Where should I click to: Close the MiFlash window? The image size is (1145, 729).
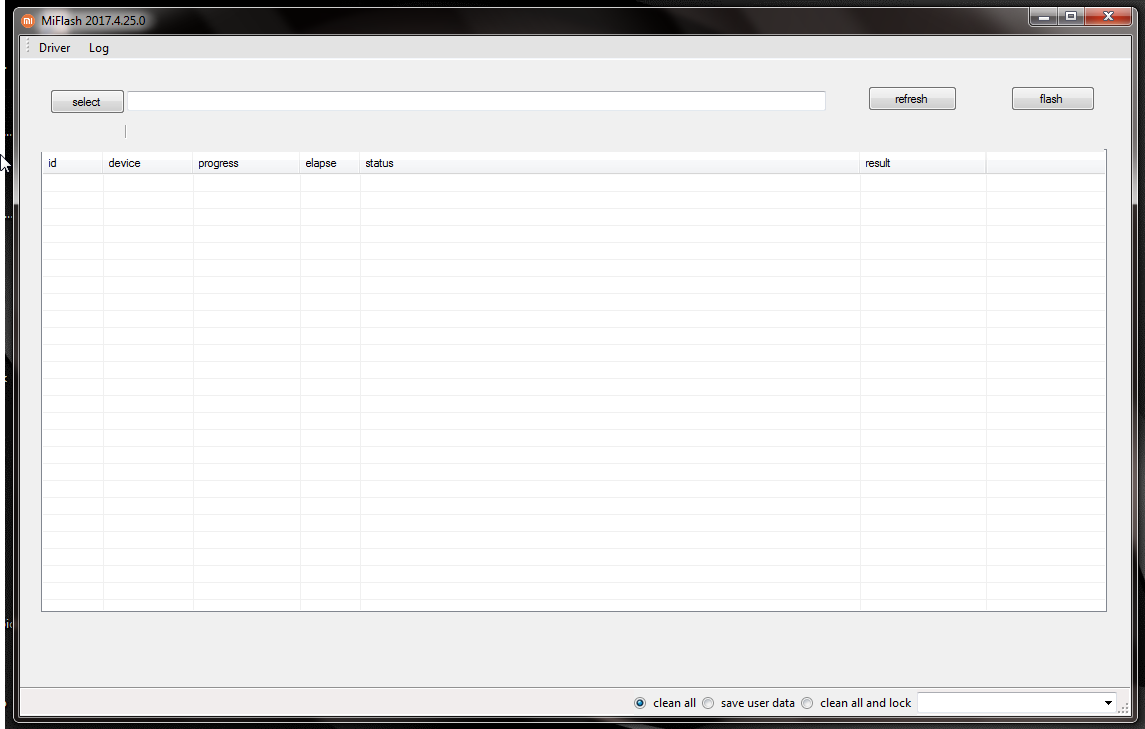[1108, 16]
